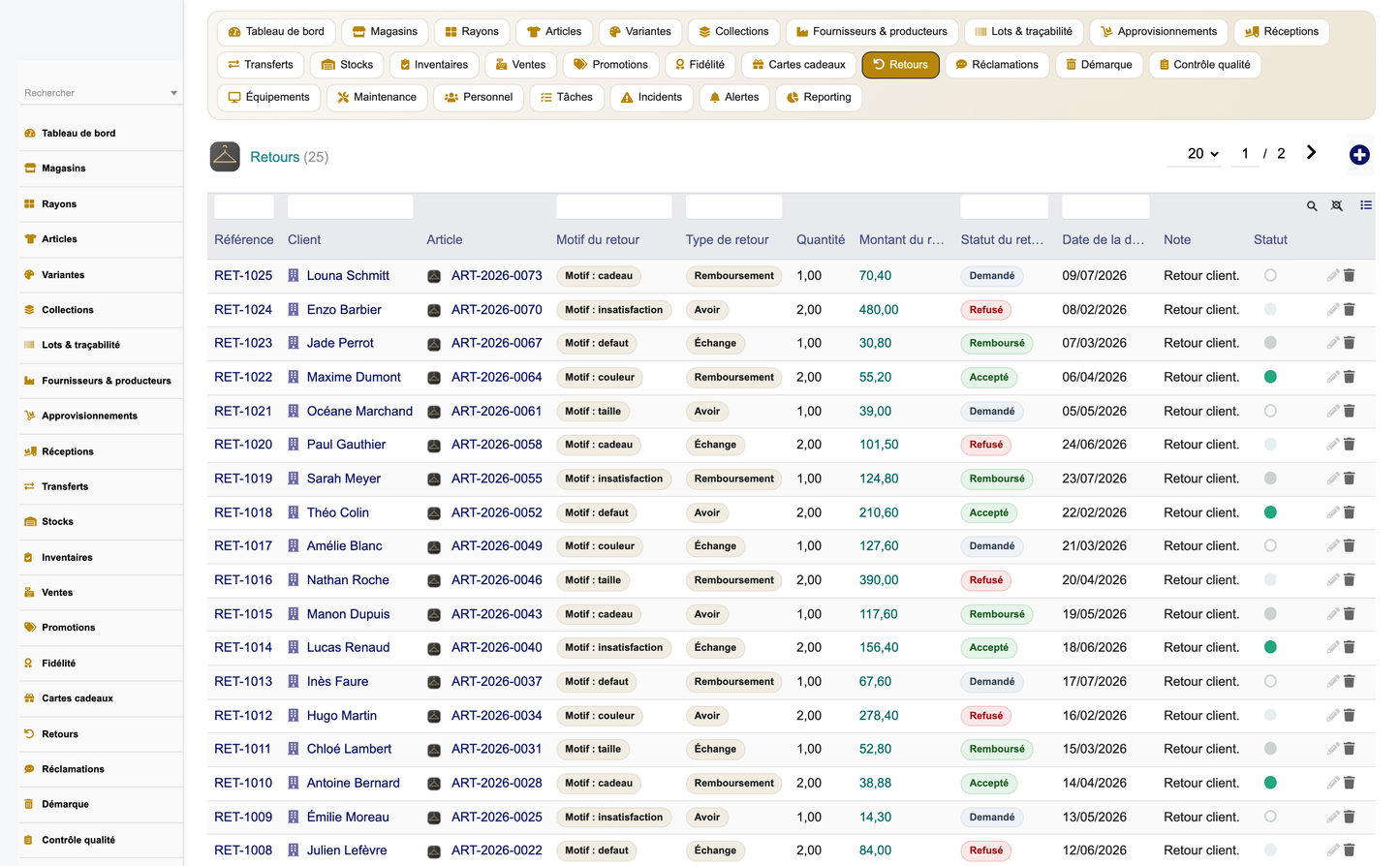Select Stocks in the left sidebar
Screen dimensions: 1400x866
click(57, 521)
